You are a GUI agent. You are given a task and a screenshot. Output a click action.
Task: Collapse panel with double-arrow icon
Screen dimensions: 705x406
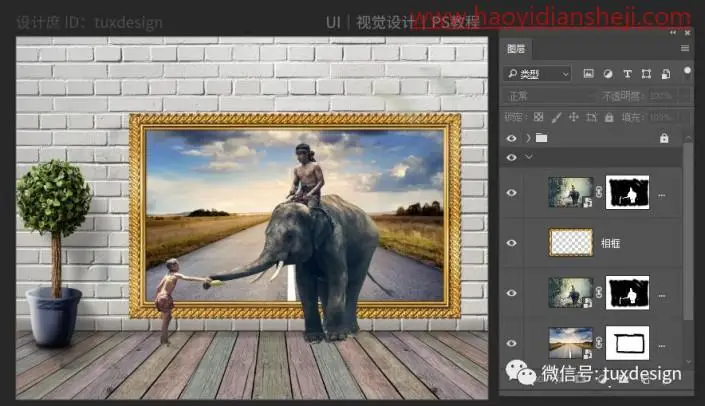coord(673,33)
